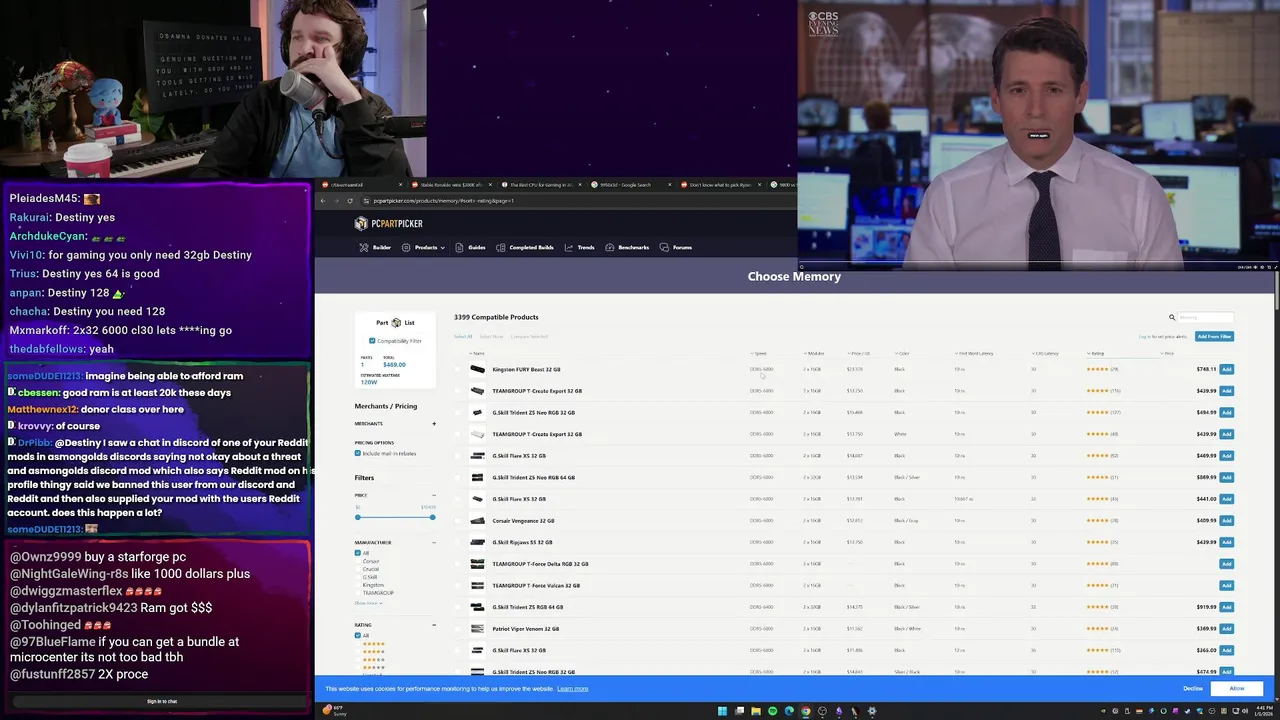Expand the Merchants section plus icon

[x=434, y=424]
